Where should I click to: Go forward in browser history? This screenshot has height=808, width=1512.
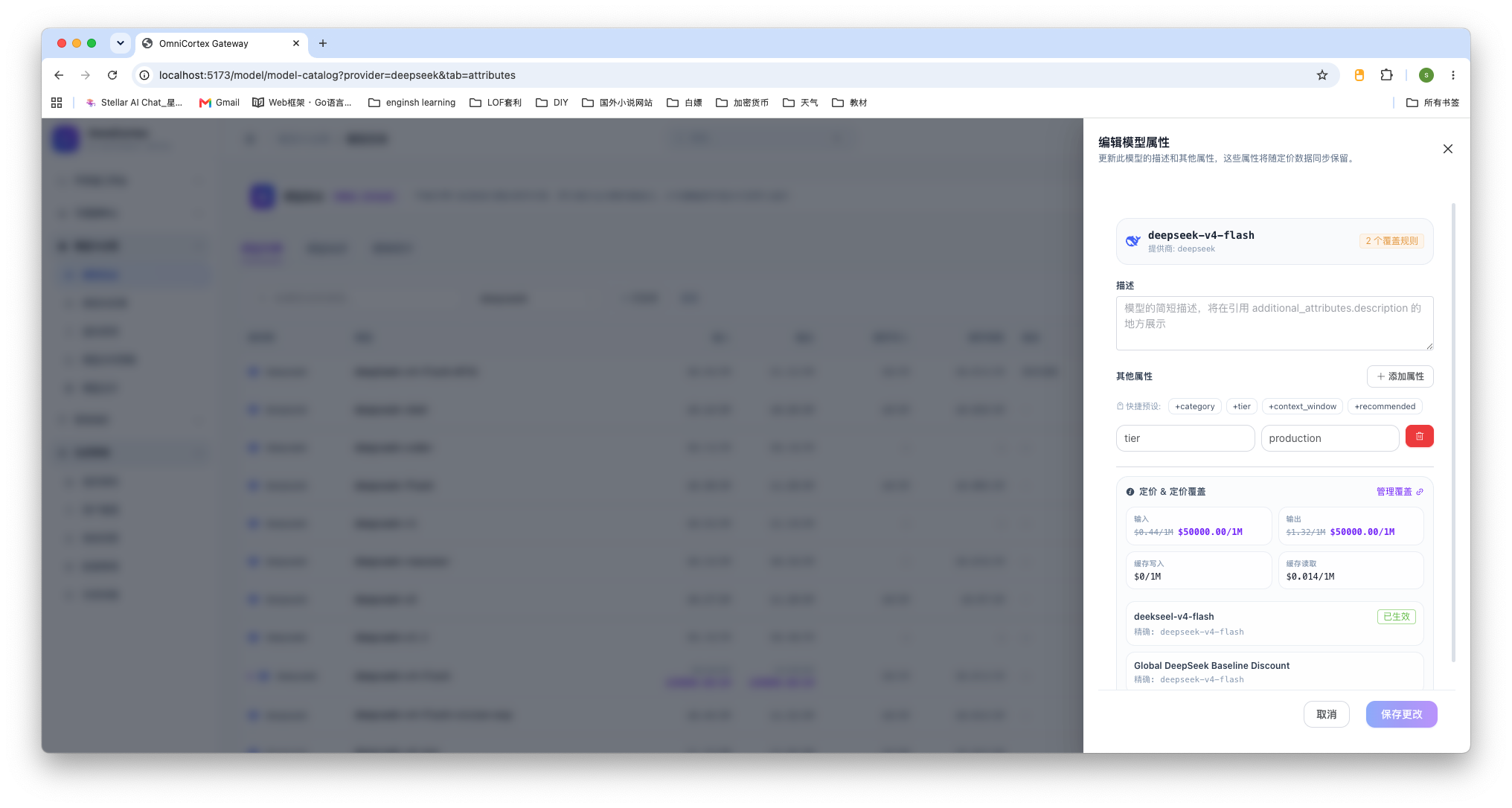[x=86, y=75]
